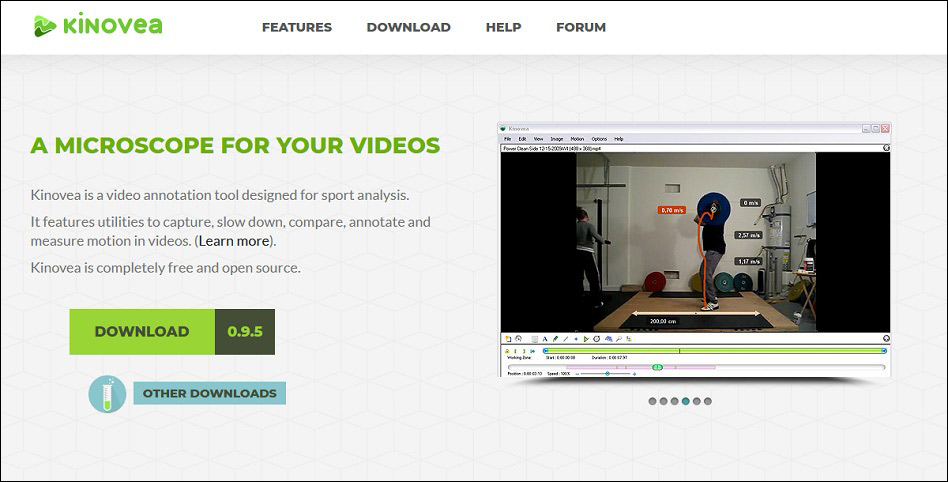Click the orange '0.70 m/s' speed label
This screenshot has height=482, width=948.
pos(671,210)
